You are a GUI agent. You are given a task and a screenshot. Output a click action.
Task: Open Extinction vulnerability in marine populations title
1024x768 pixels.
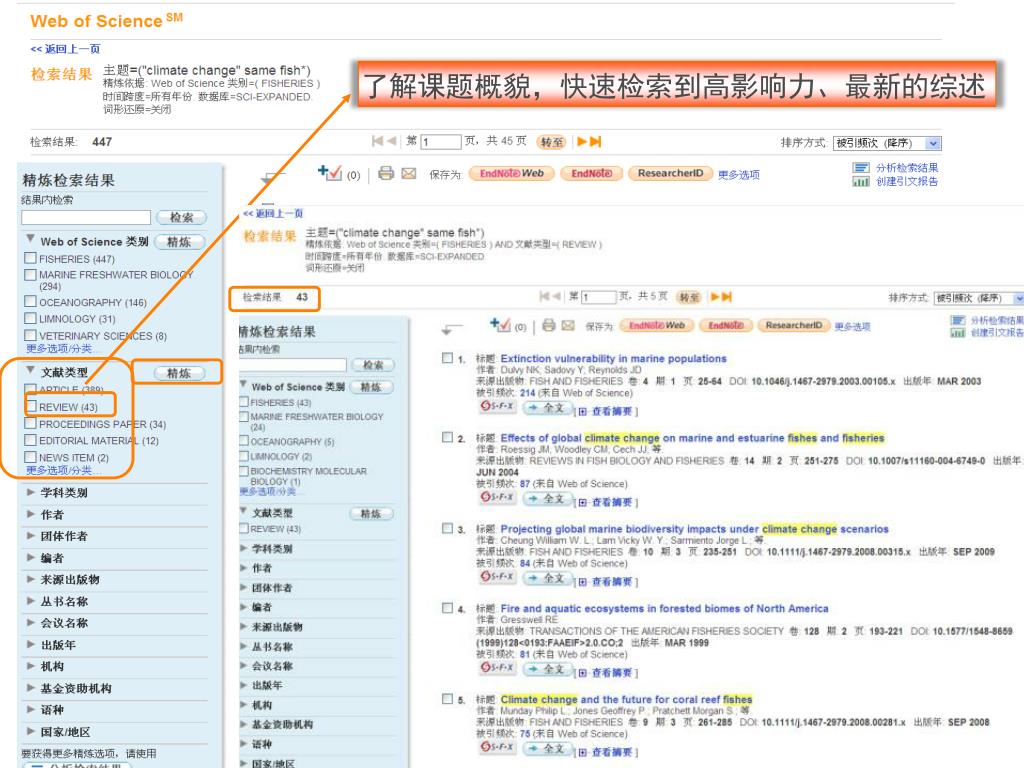tap(613, 359)
